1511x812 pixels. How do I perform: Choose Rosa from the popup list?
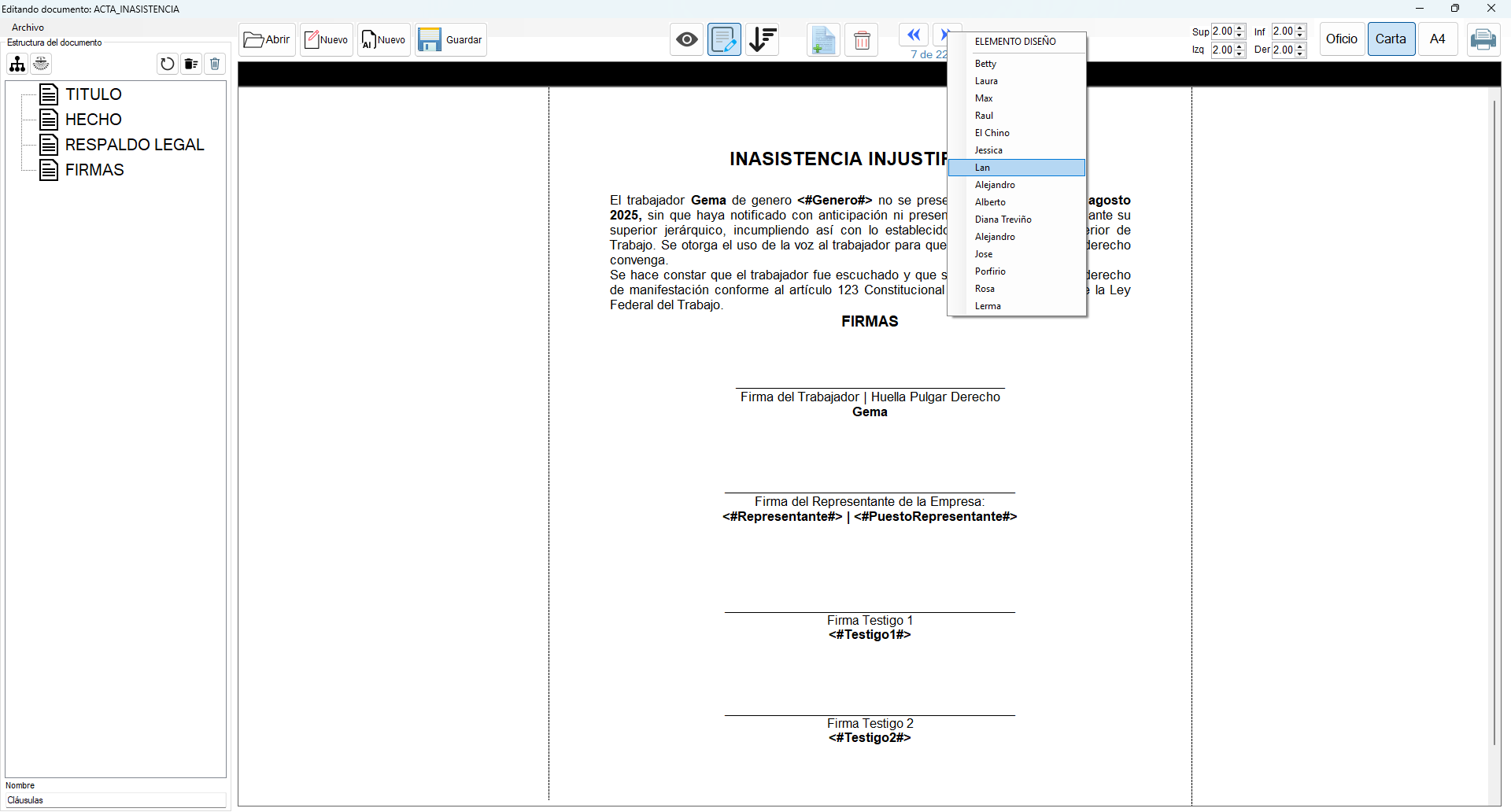tap(1017, 289)
